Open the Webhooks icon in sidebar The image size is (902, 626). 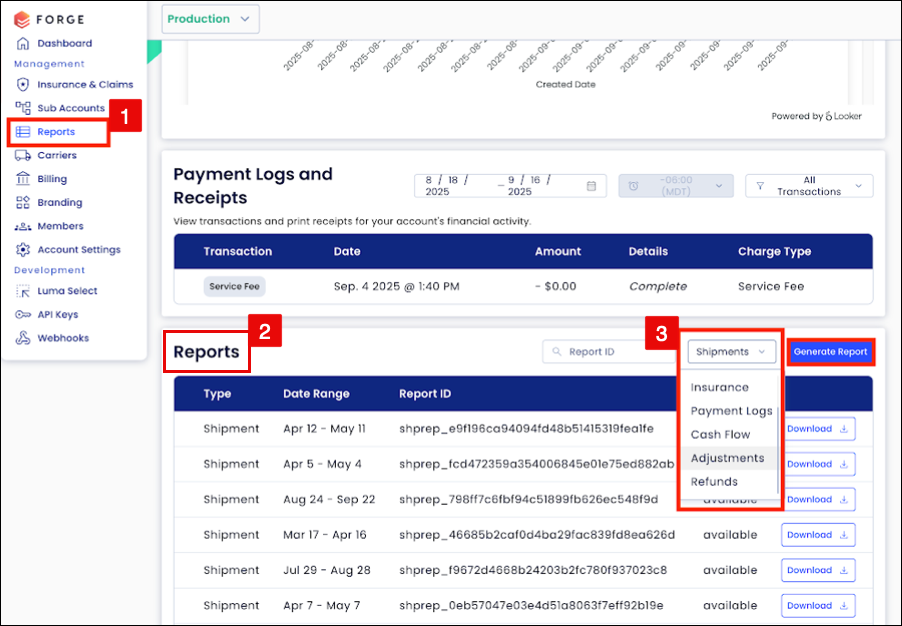(x=23, y=339)
